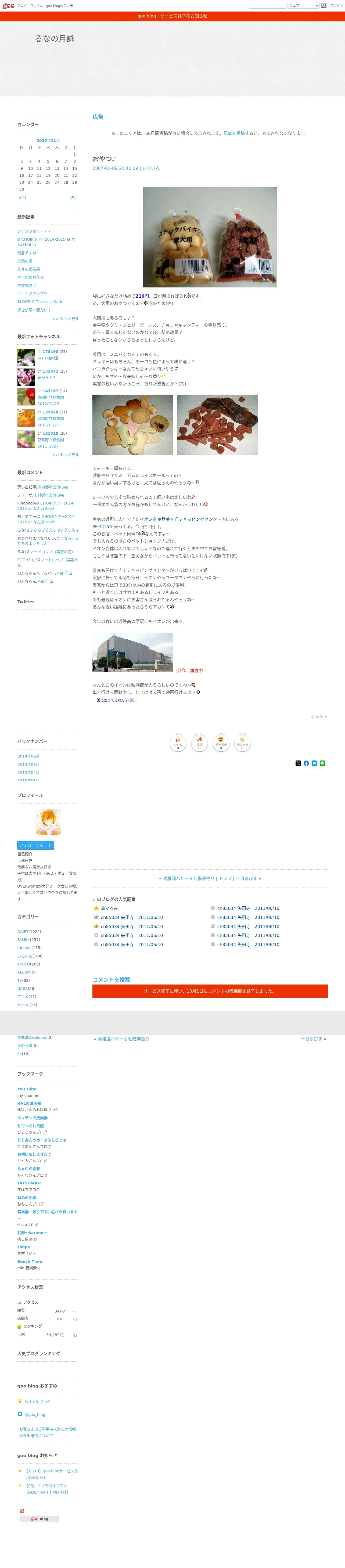This screenshot has height=1568, width=345.
Task: Open the PETCITY link in post
Action: 101,527
